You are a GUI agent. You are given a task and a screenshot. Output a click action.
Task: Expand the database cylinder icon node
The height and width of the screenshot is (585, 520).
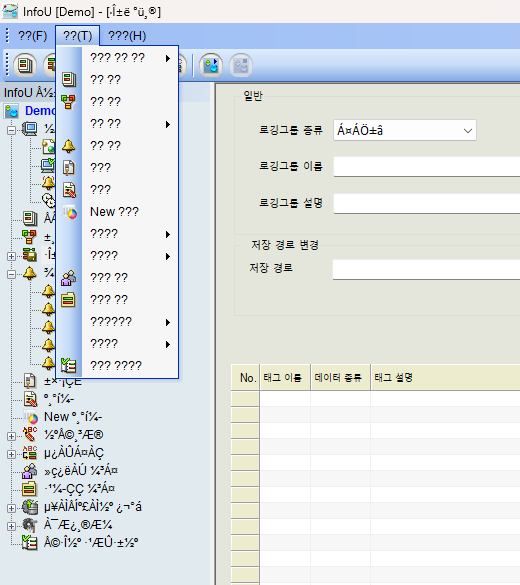click(11, 508)
